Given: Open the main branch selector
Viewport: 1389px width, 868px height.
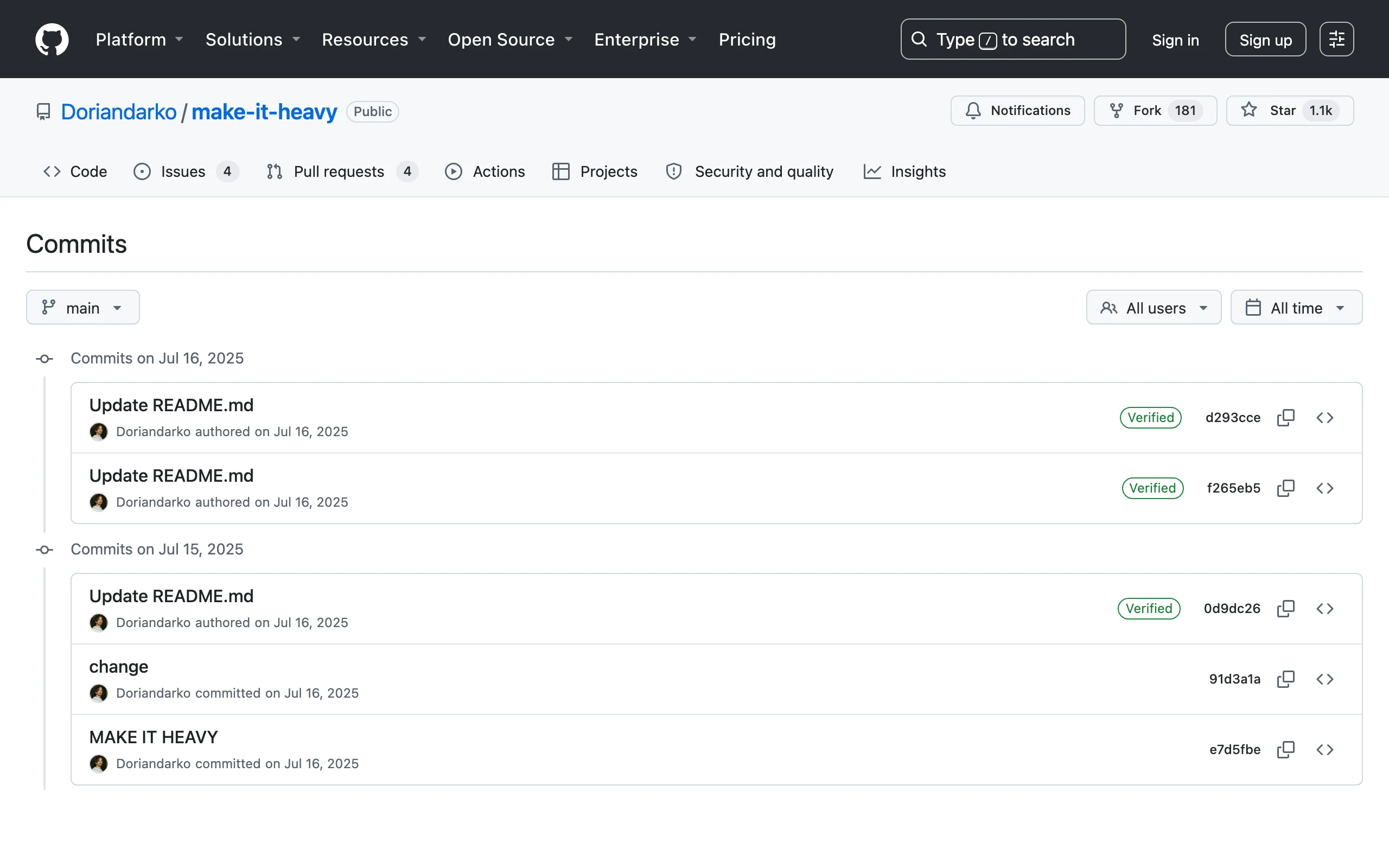Looking at the screenshot, I should pyautogui.click(x=82, y=307).
